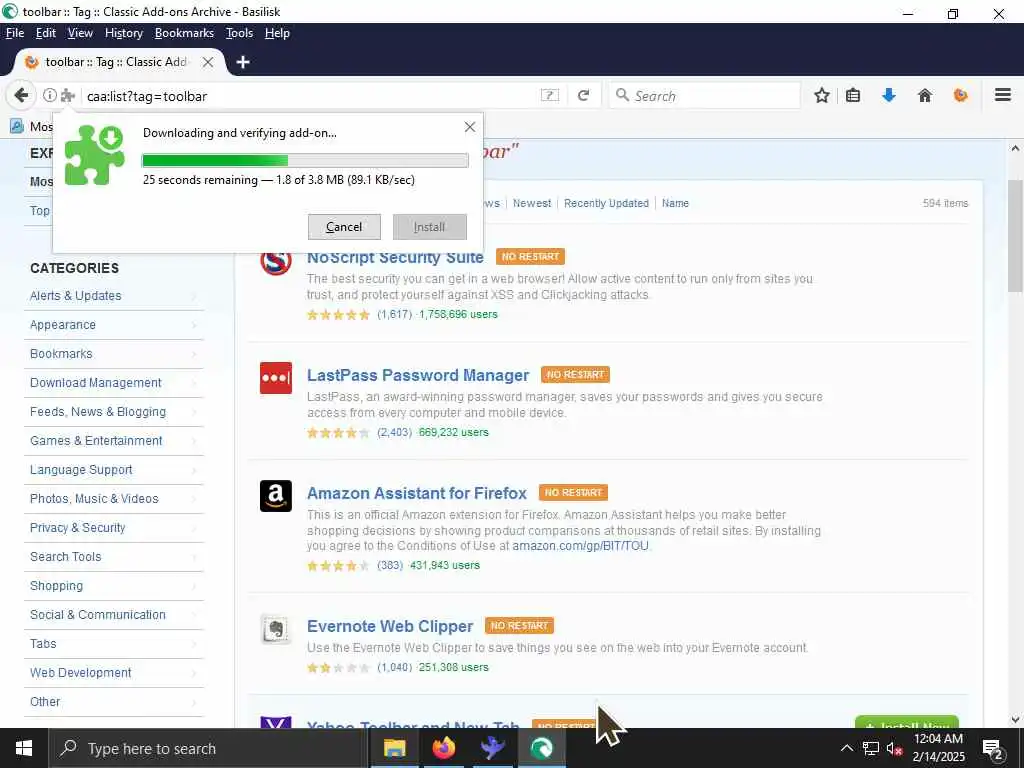Click the LastPass add-on icon
This screenshot has width=1024, height=768.
point(276,378)
